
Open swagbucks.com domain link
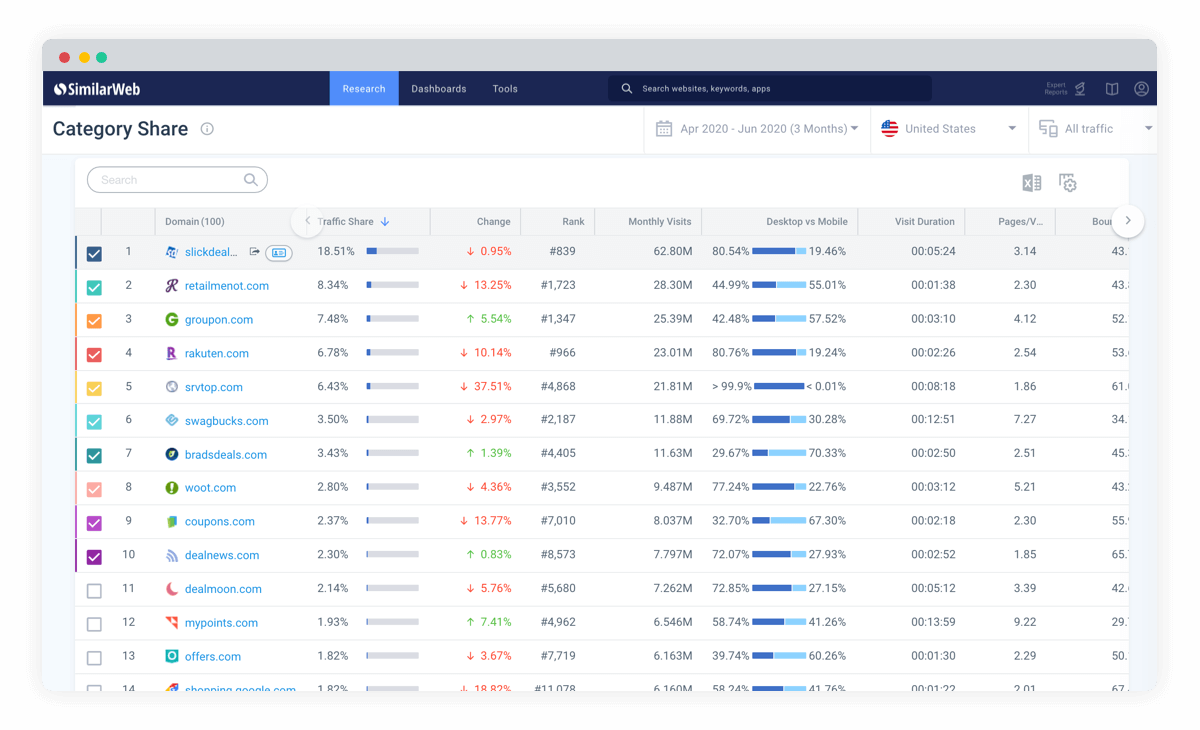[227, 421]
